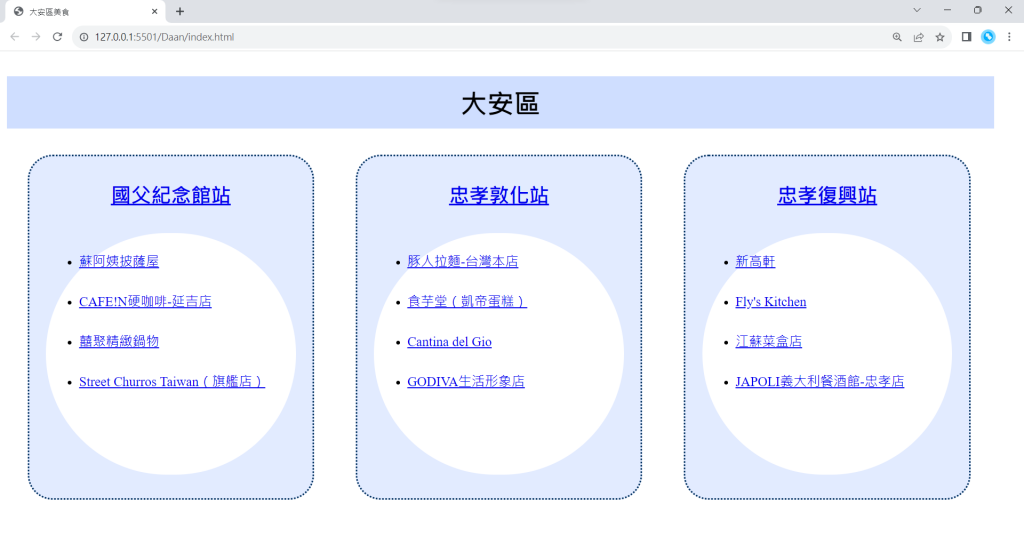This screenshot has width=1024, height=544.
Task: Open Fly's Kitchen link
Action: [771, 302]
